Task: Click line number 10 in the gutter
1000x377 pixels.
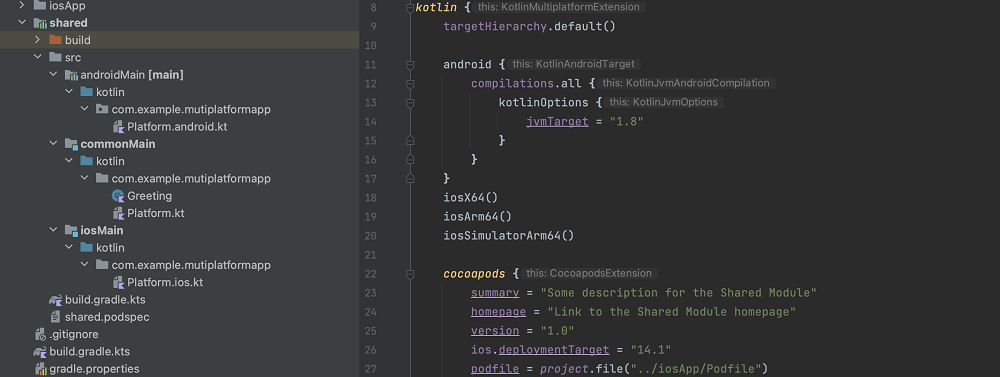Action: pos(371,46)
